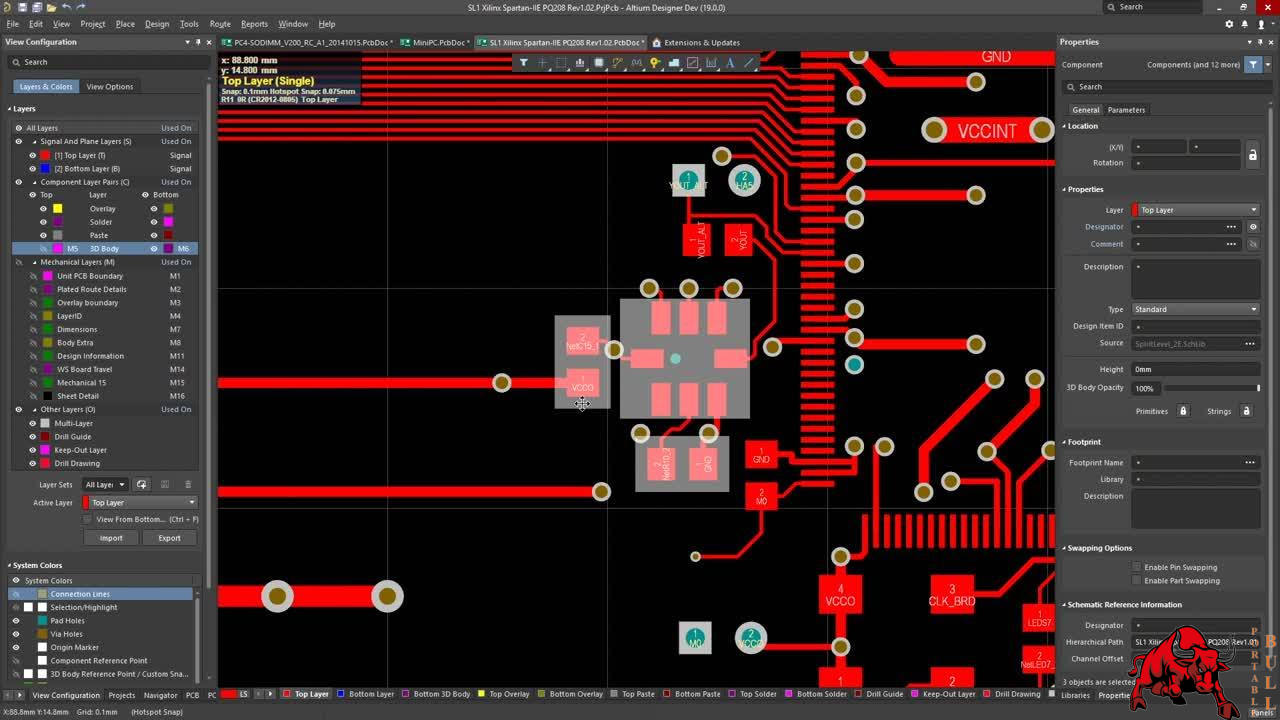Click the Export button
1280x720 pixels.
(169, 538)
